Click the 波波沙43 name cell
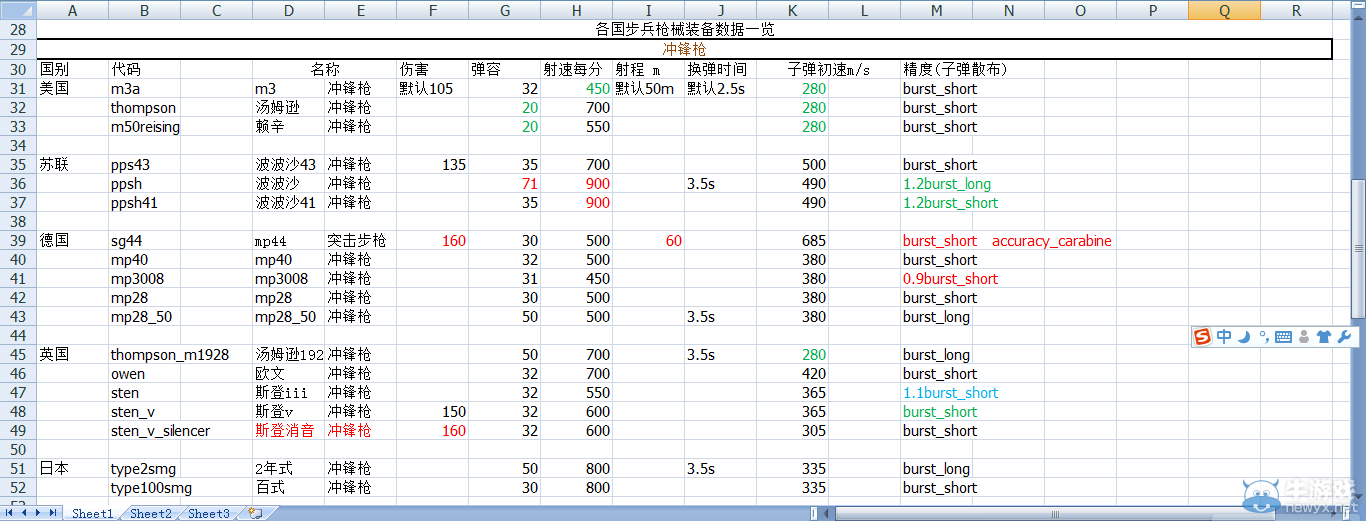Viewport: 1366px width, 521px height. tap(288, 165)
